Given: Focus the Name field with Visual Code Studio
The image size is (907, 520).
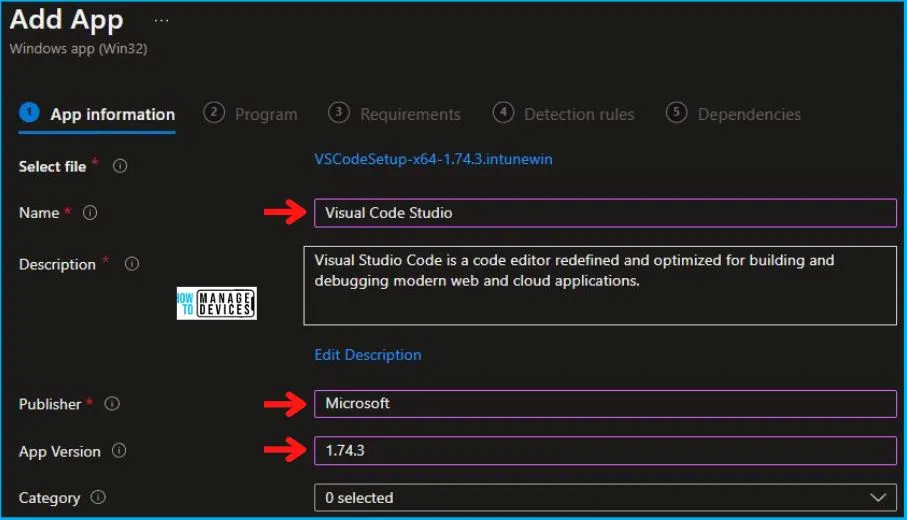Looking at the screenshot, I should 605,213.
